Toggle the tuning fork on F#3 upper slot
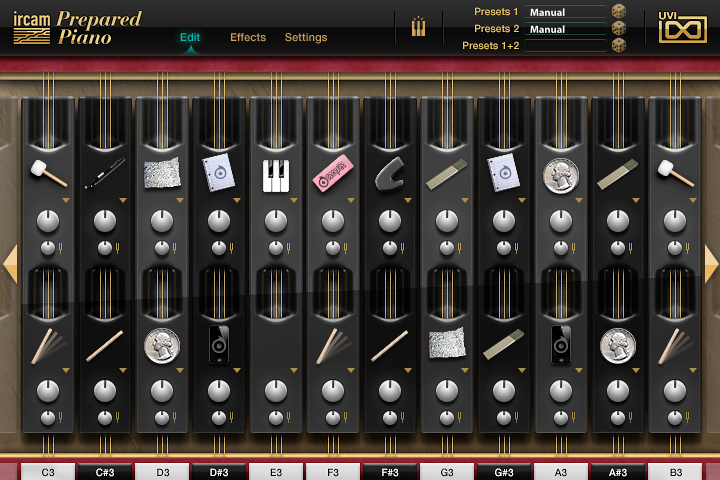The height and width of the screenshot is (480, 720). 402,248
